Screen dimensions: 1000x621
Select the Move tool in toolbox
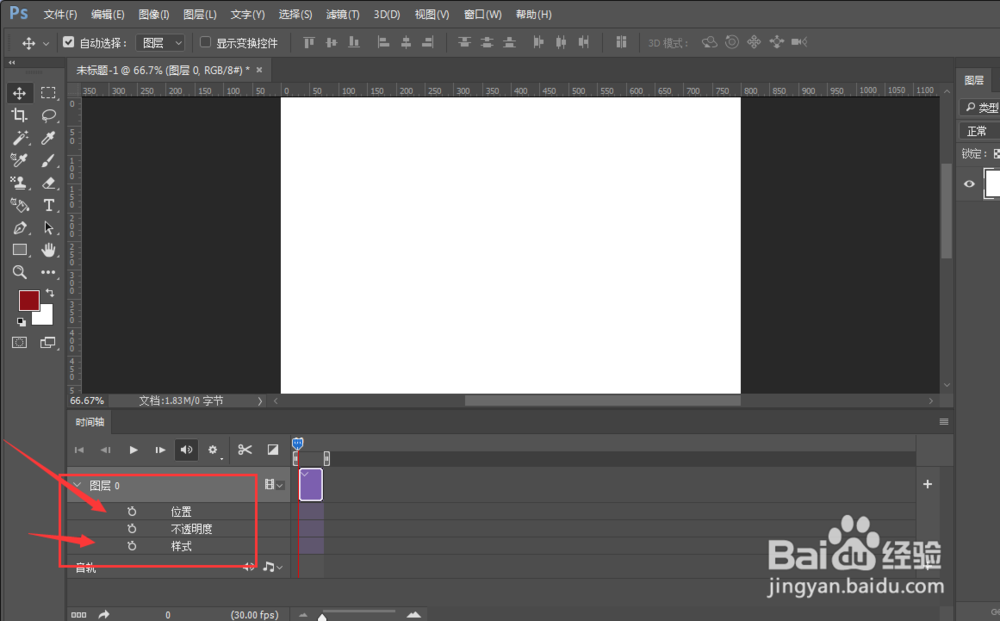pos(19,93)
